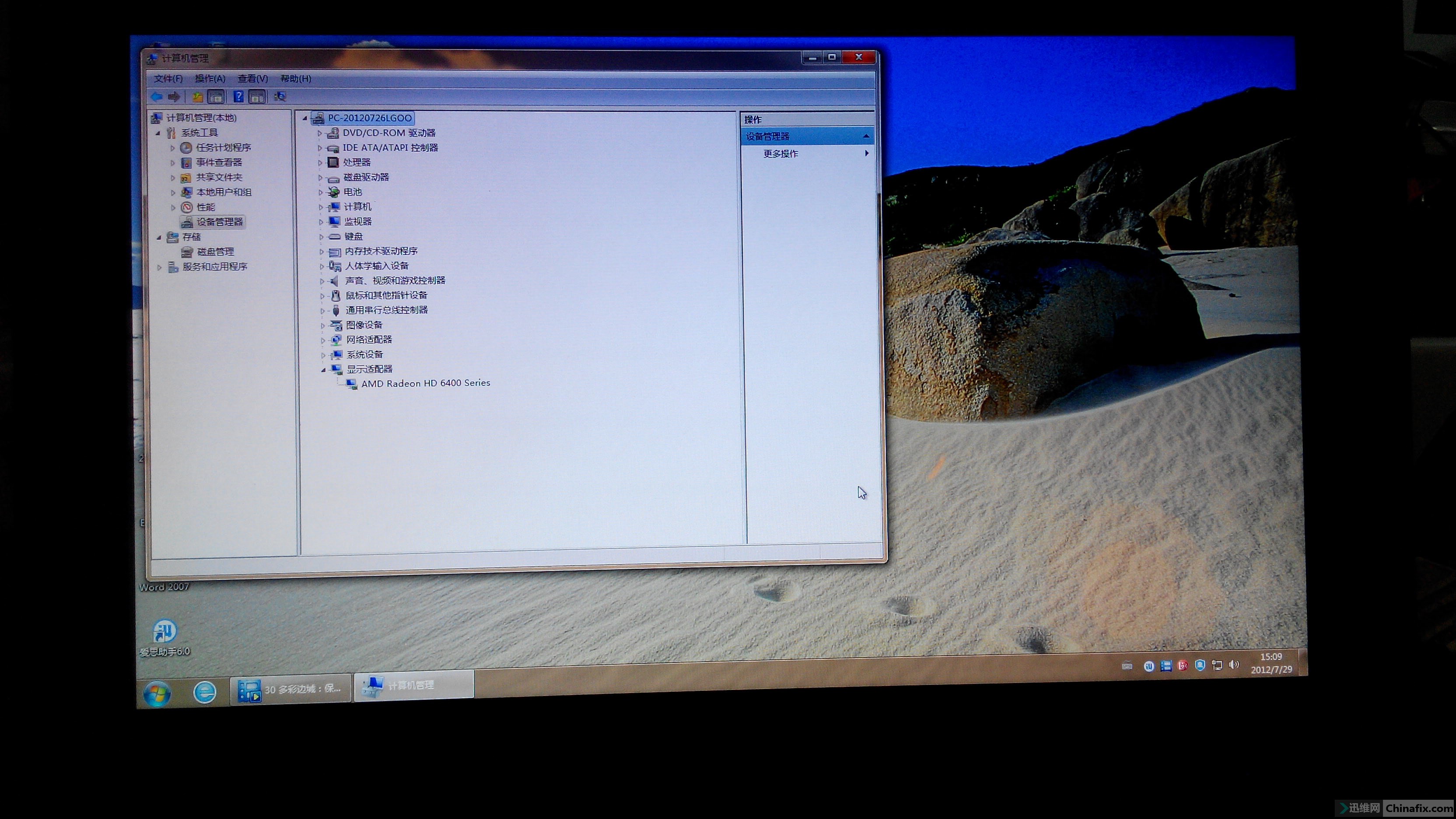Click the 处理器 chip icon
The image size is (1456, 819).
(x=333, y=162)
